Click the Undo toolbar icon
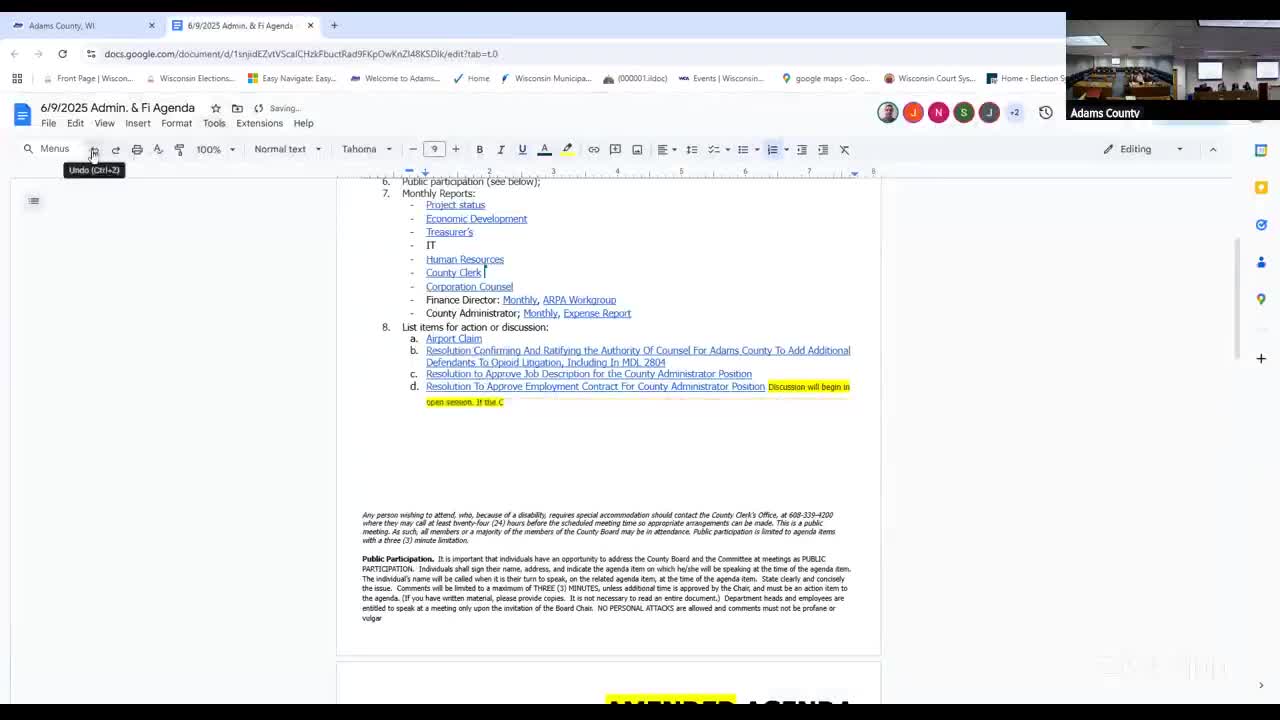This screenshot has height=720, width=1280. point(94,150)
